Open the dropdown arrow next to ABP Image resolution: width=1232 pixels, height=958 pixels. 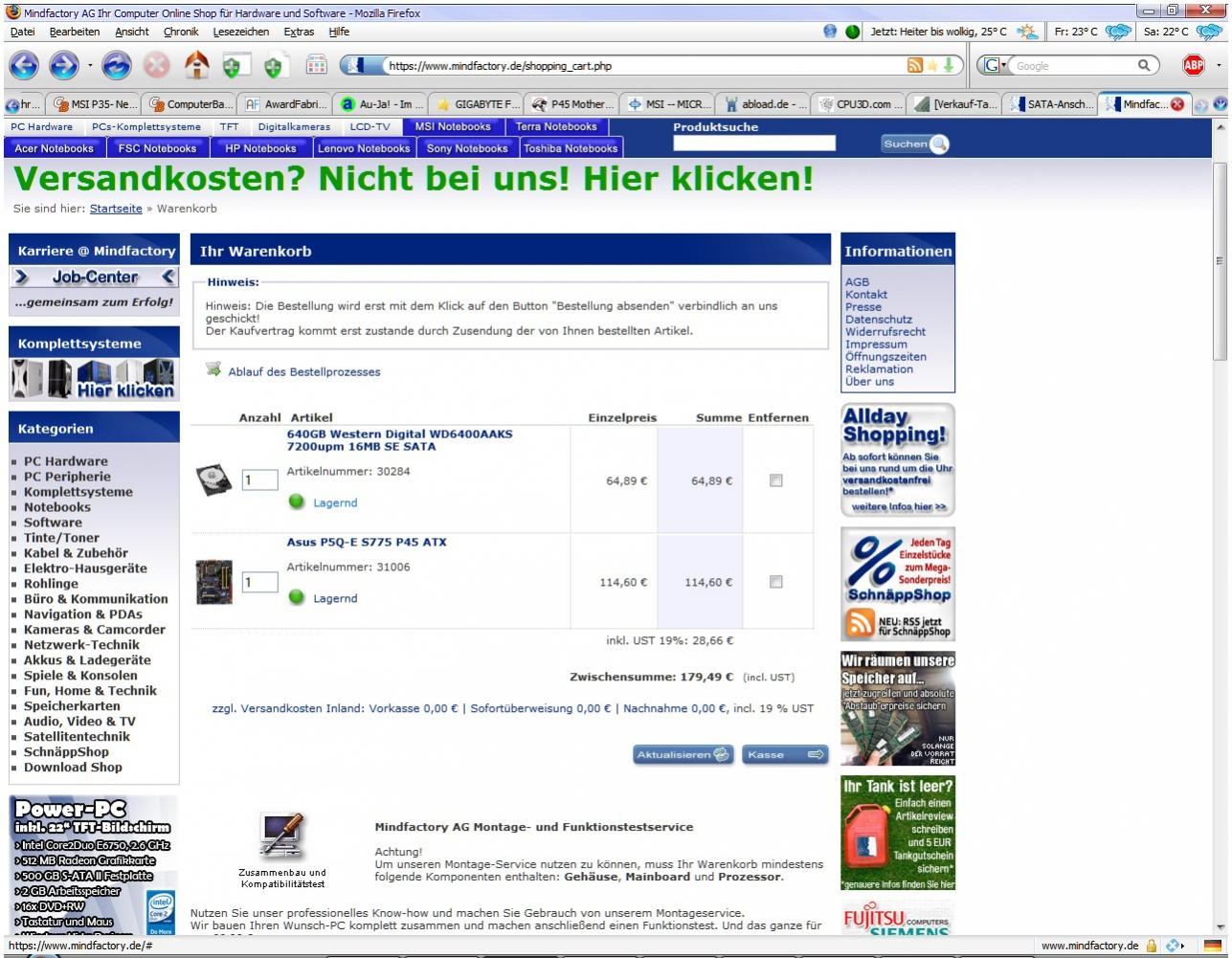coord(1219,67)
